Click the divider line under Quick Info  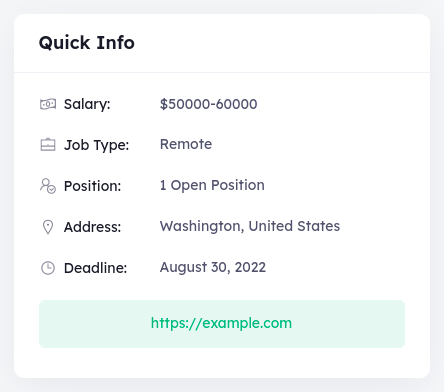(222, 72)
